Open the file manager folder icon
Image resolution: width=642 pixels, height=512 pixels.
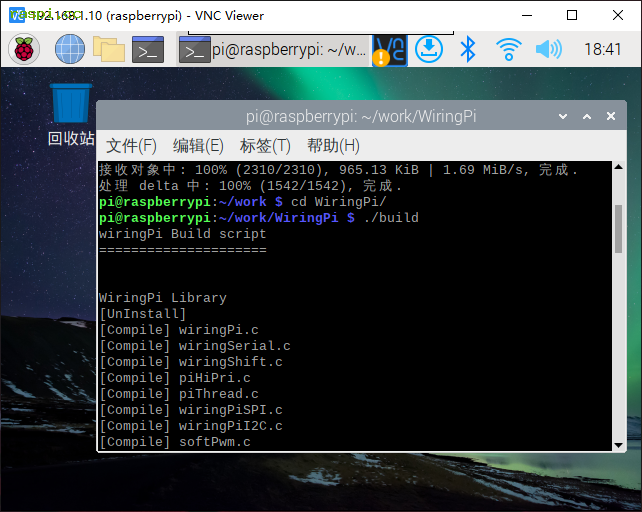point(108,49)
